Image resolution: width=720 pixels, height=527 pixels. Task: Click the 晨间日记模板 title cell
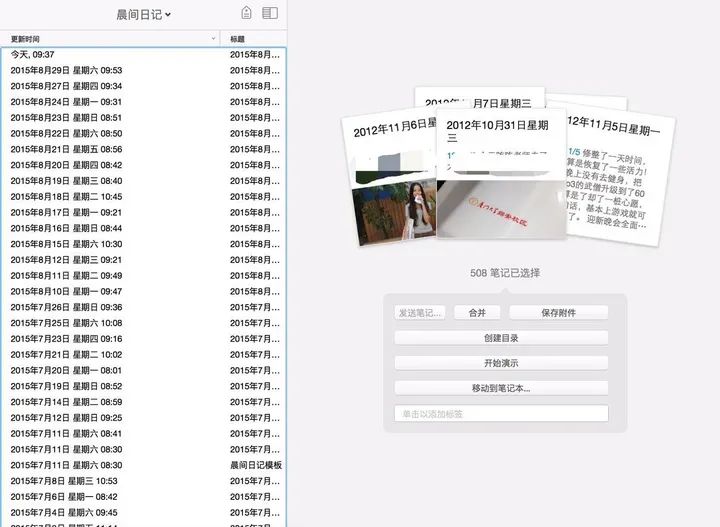pos(256,465)
